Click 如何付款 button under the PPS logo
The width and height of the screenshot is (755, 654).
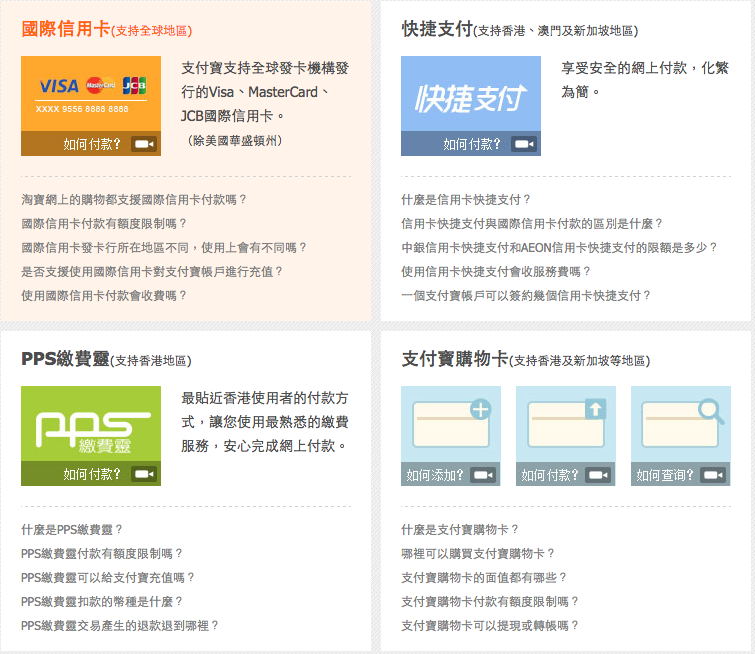coord(91,473)
